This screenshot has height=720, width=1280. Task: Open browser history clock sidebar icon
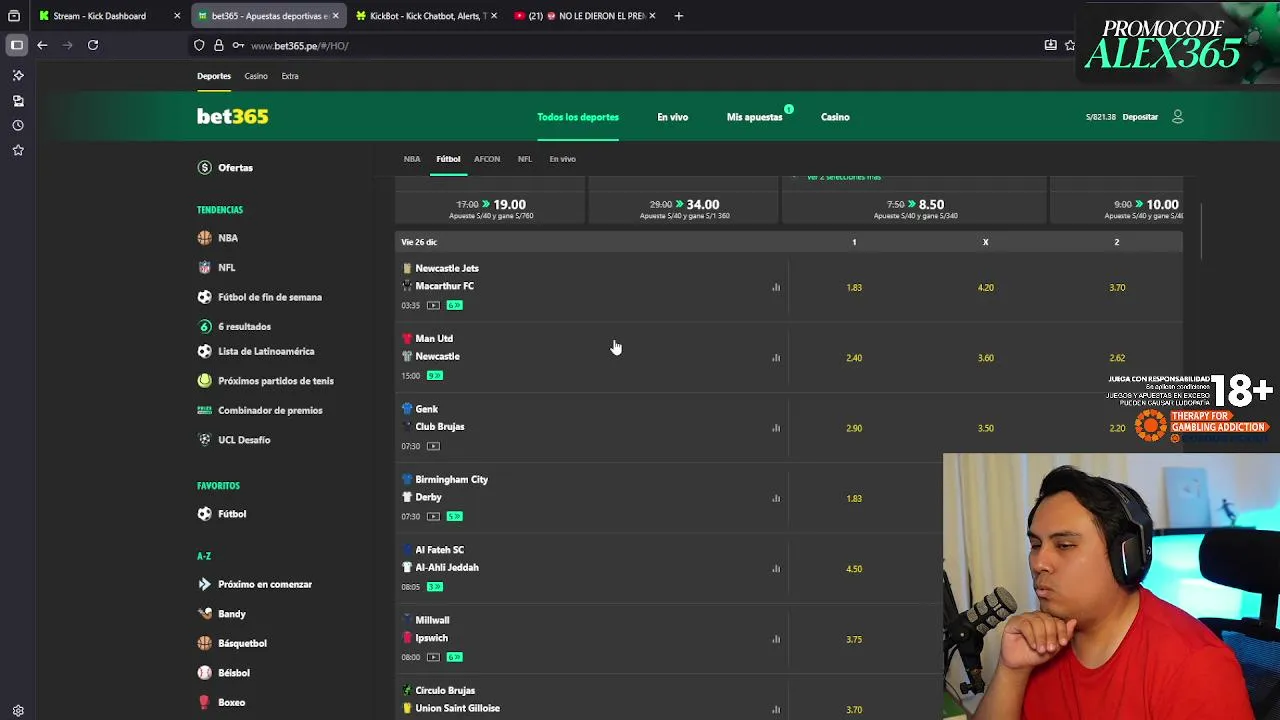tap(18, 126)
